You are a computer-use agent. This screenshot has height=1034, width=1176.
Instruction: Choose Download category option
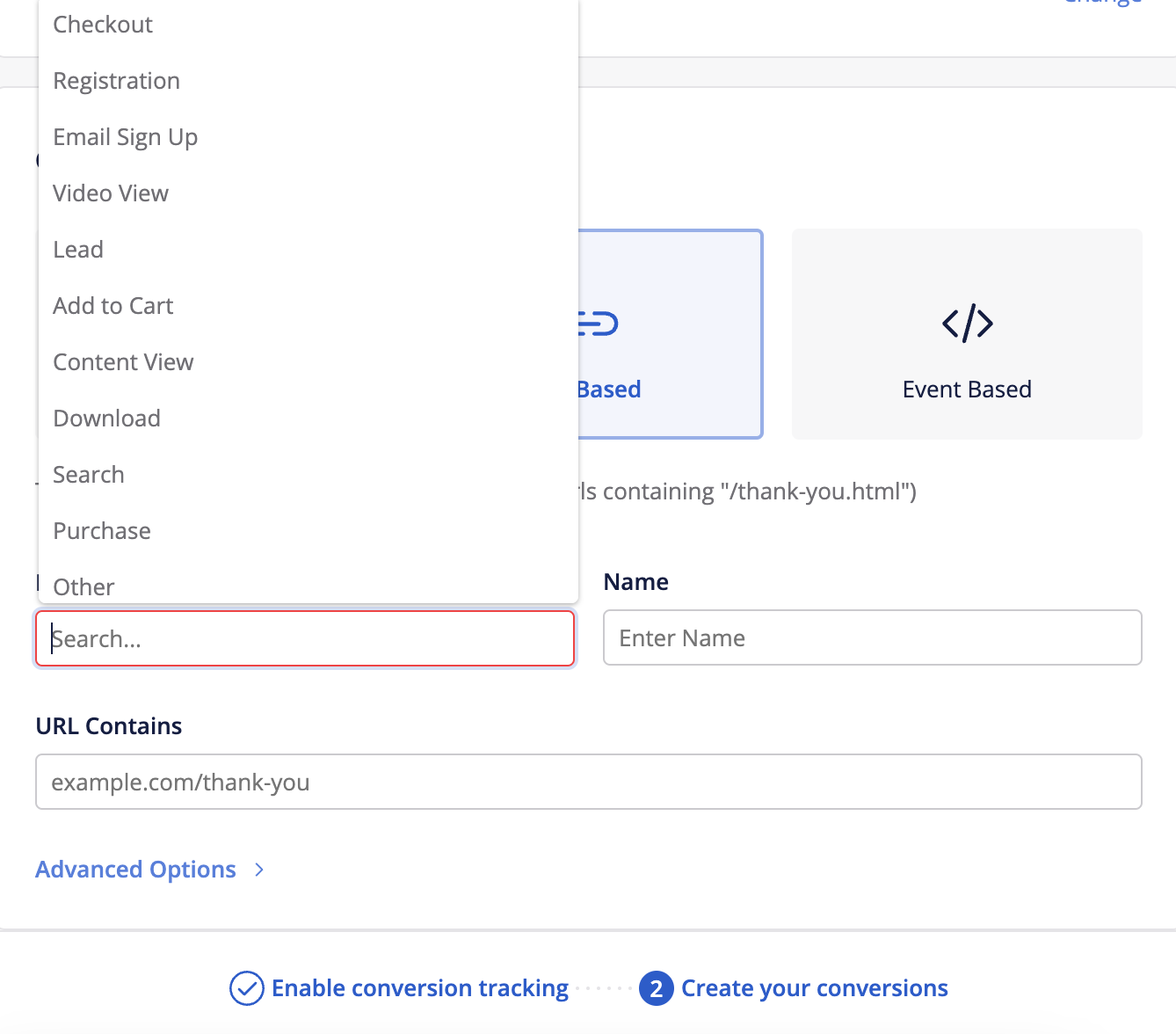(106, 419)
